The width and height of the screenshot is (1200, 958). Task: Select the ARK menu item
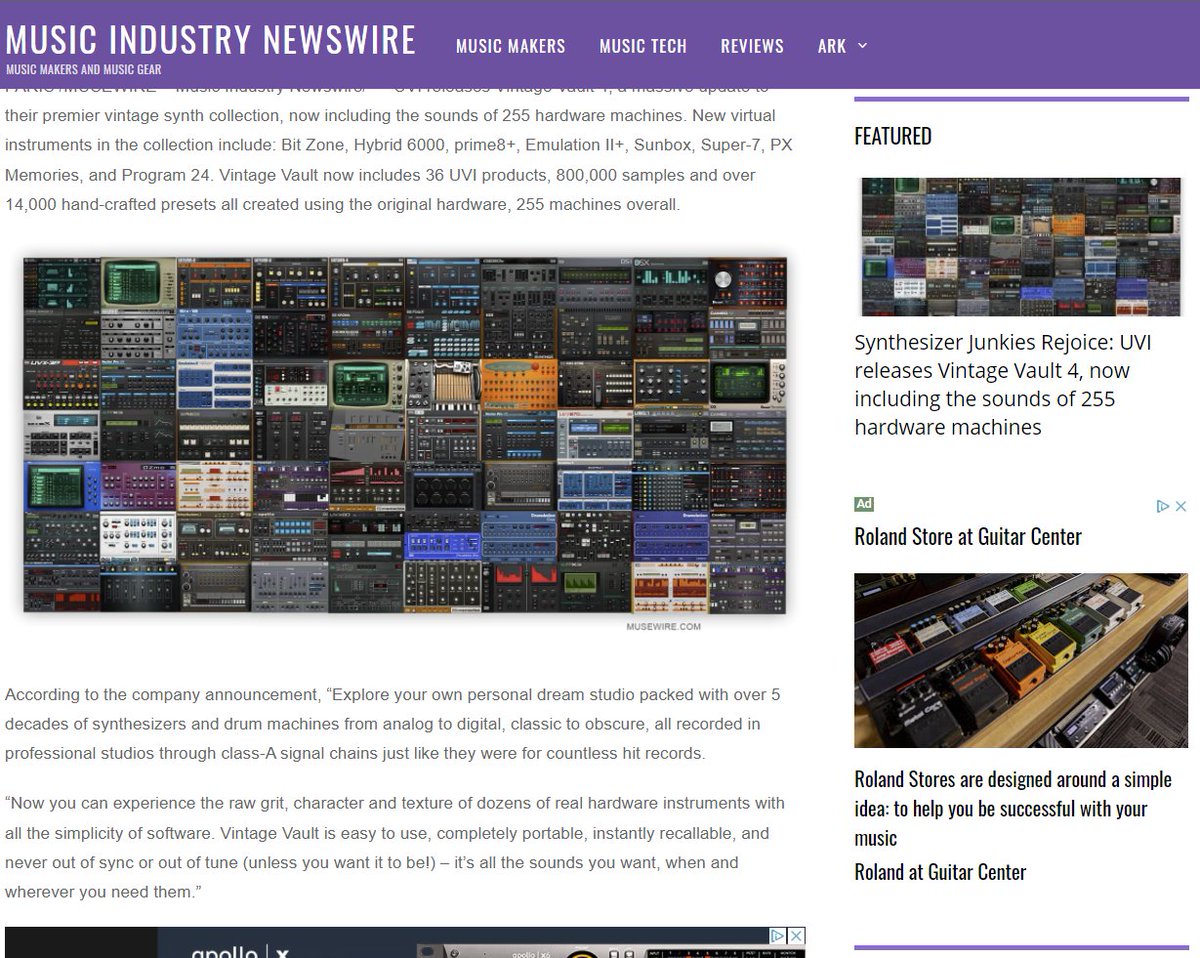[x=832, y=46]
